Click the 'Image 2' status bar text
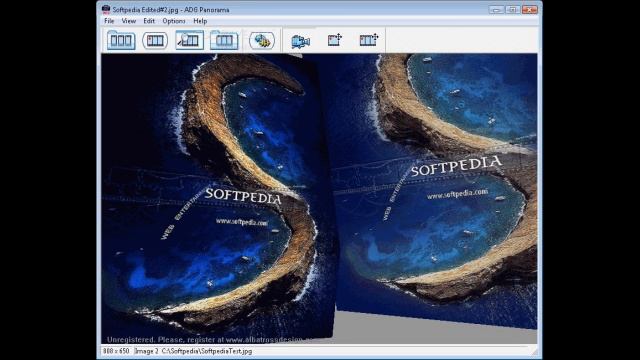 tap(147, 351)
